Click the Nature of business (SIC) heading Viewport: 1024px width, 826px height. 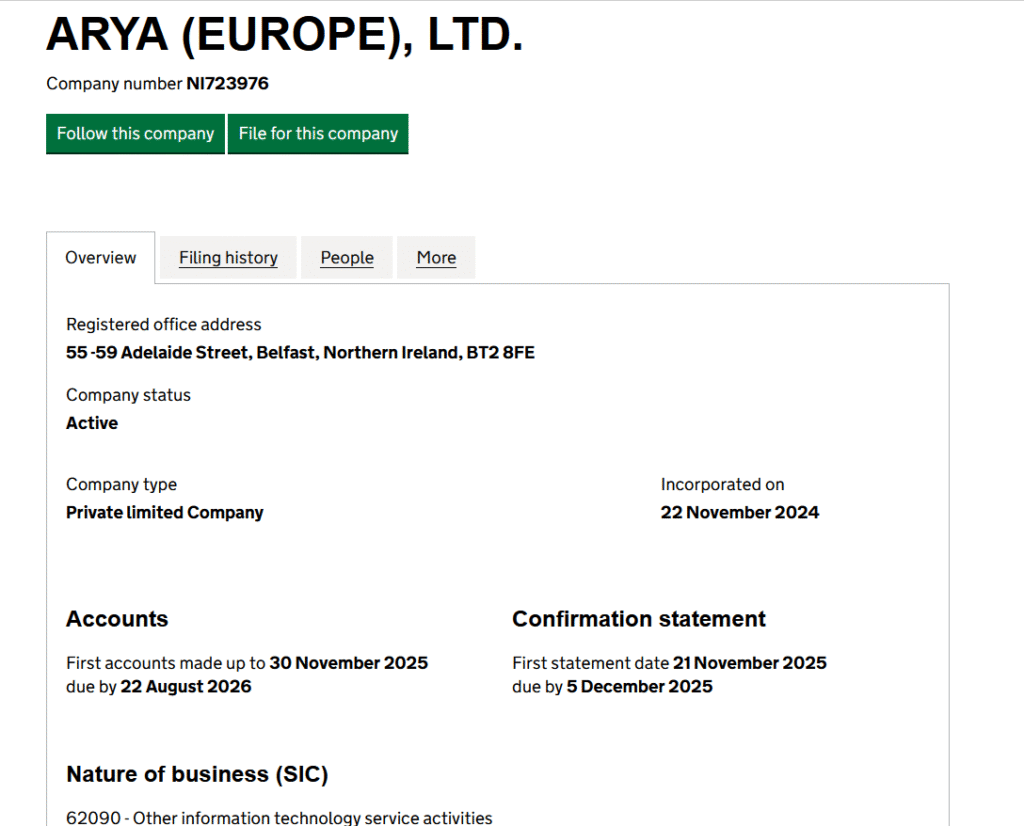(197, 774)
